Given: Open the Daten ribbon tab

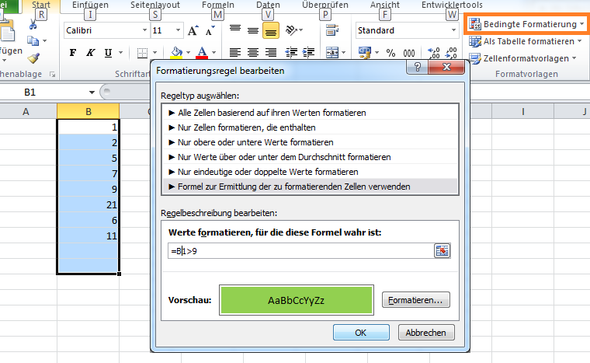Looking at the screenshot, I should coord(268,5).
